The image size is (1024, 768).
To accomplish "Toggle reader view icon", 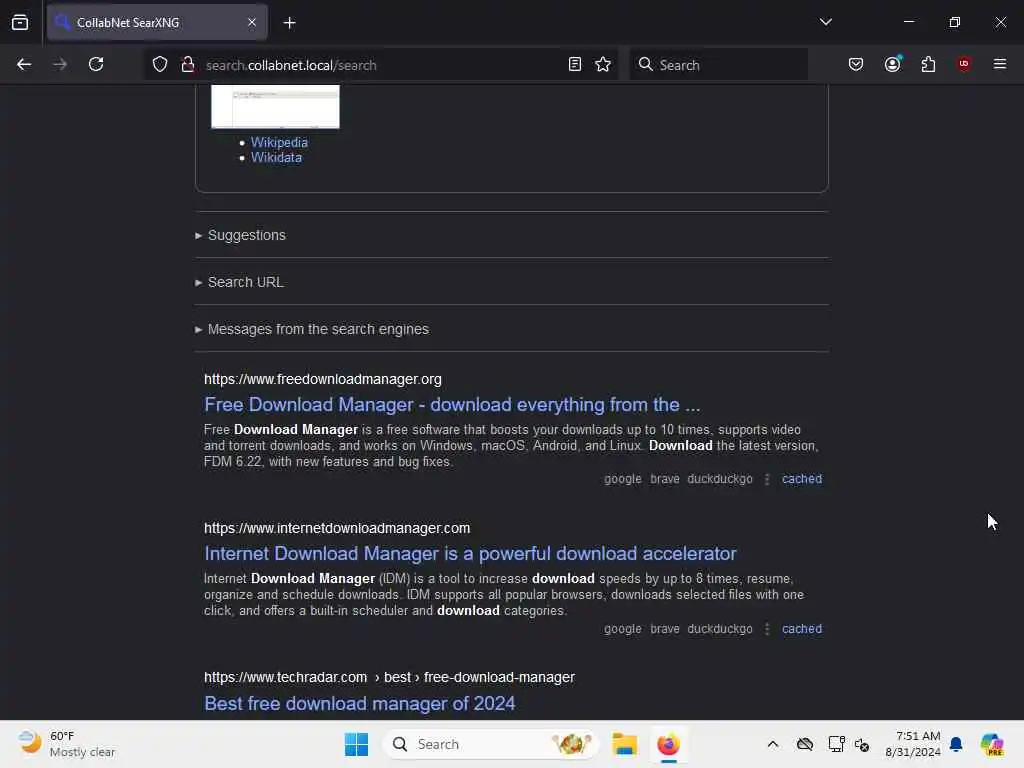I will click(575, 65).
